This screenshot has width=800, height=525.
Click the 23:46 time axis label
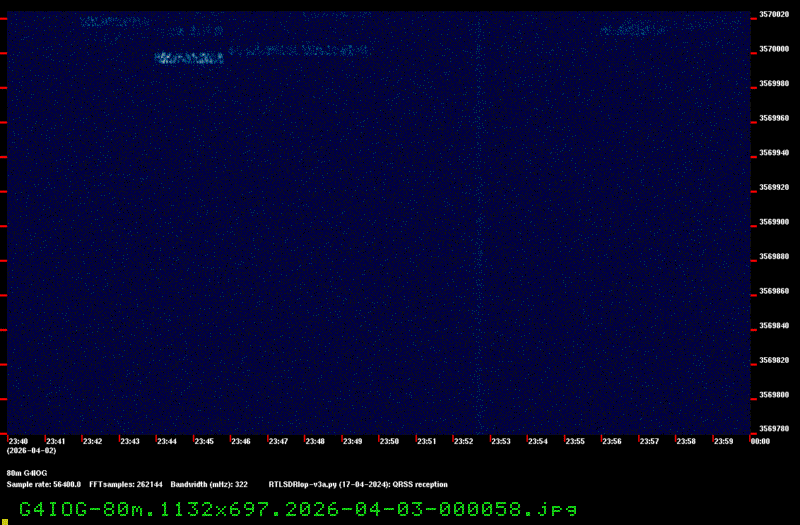point(241,441)
